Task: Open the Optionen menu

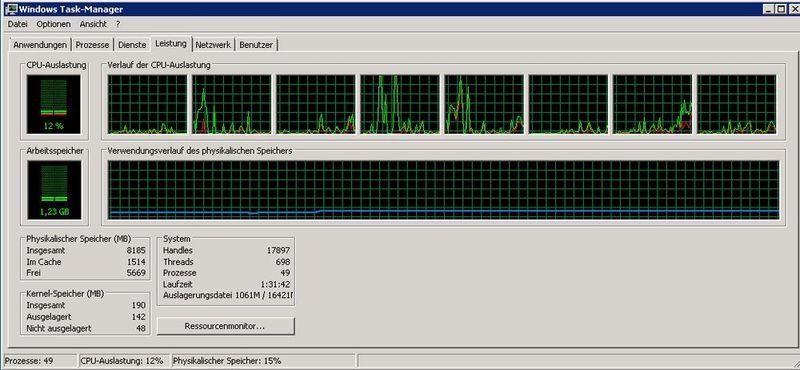Action: (54, 24)
